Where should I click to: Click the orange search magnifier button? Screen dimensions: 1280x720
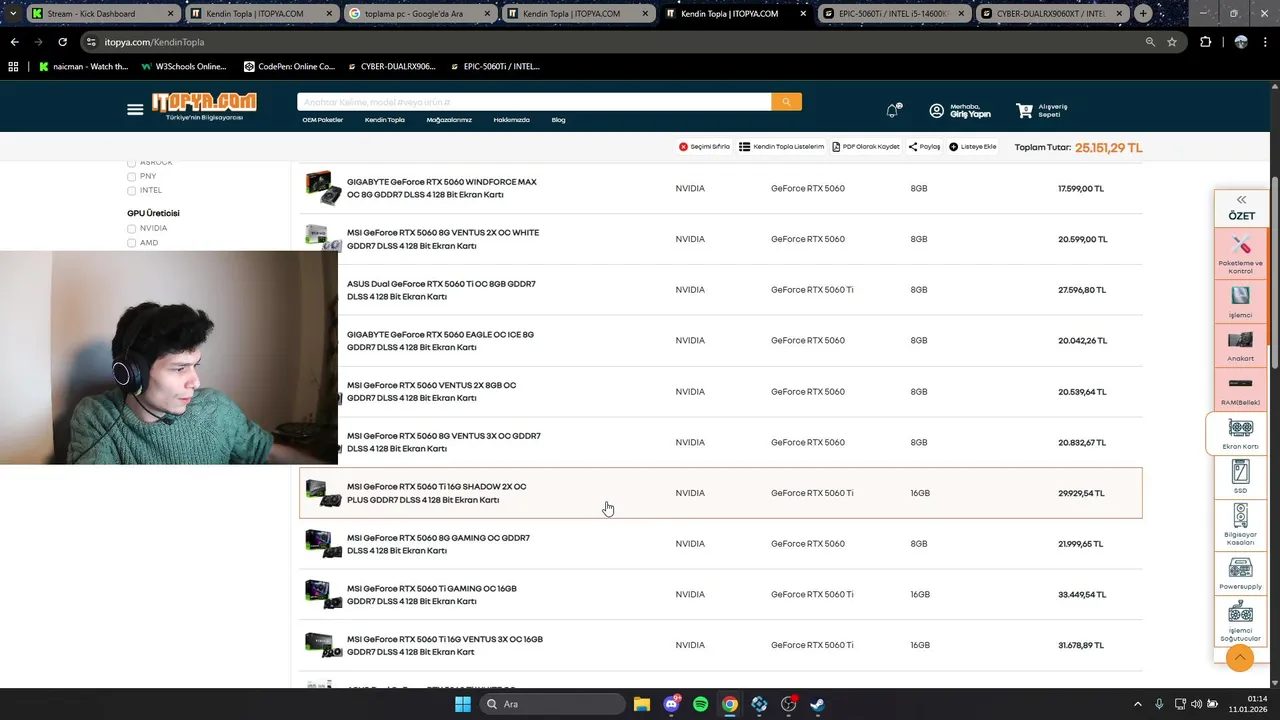786,102
